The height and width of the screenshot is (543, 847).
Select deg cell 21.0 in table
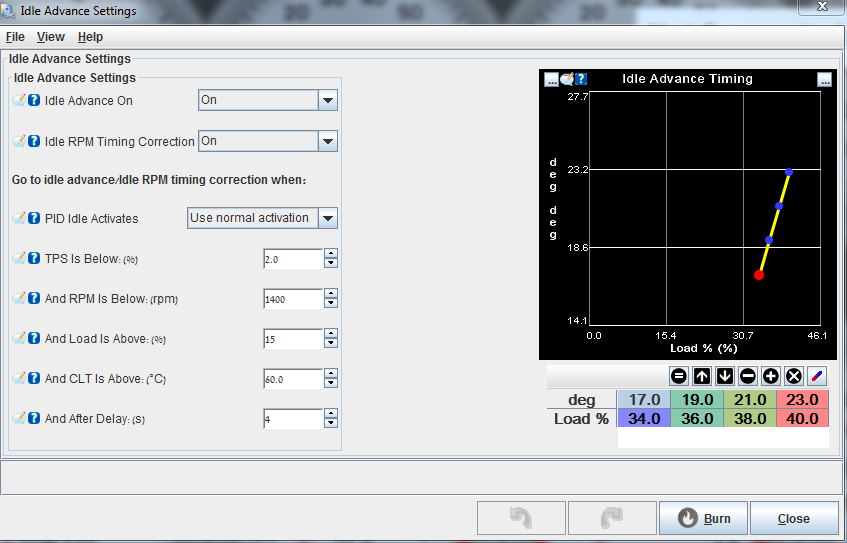[750, 399]
